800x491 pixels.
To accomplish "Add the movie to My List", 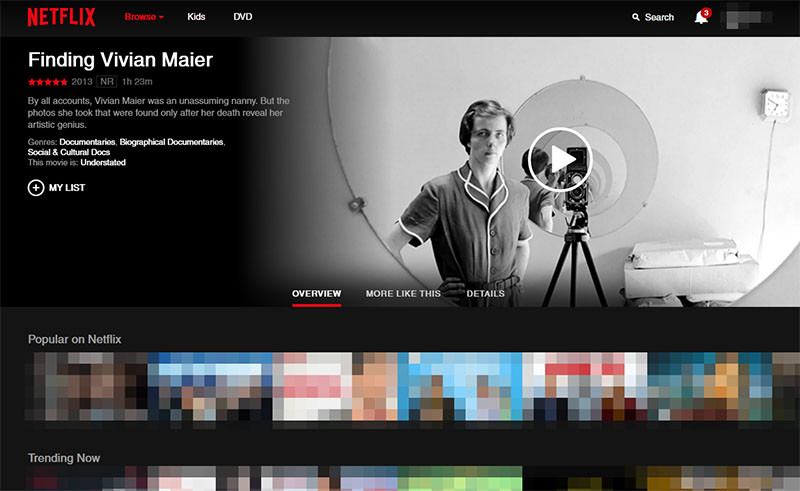I will [x=57, y=188].
